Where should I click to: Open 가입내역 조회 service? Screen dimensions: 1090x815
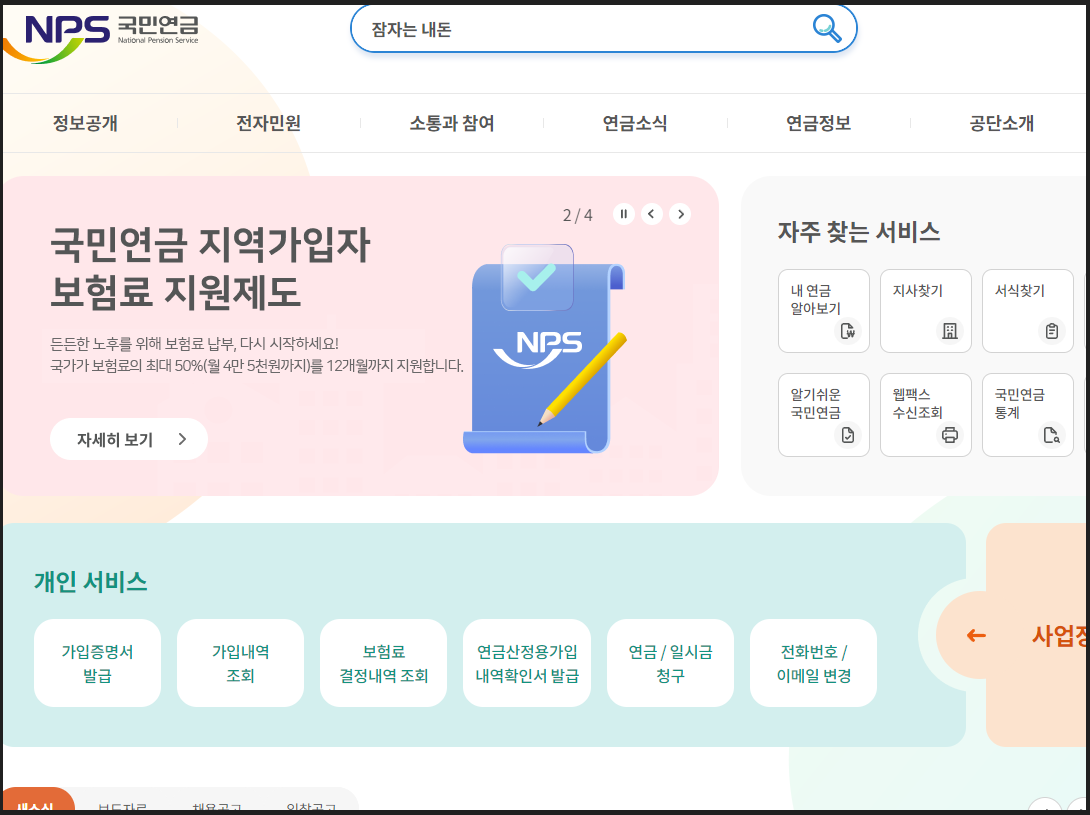(240, 662)
